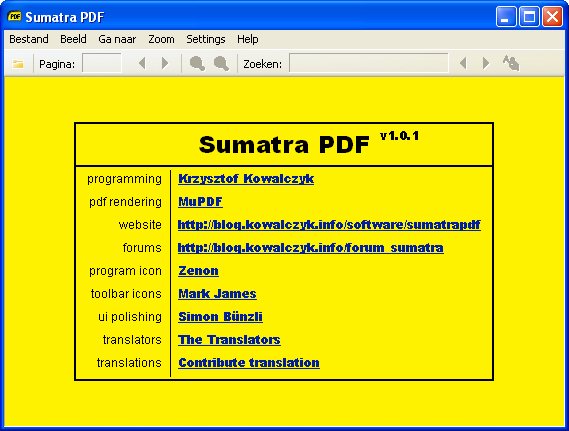569x431 pixels.
Task: Open the Bestand menu
Action: point(29,39)
